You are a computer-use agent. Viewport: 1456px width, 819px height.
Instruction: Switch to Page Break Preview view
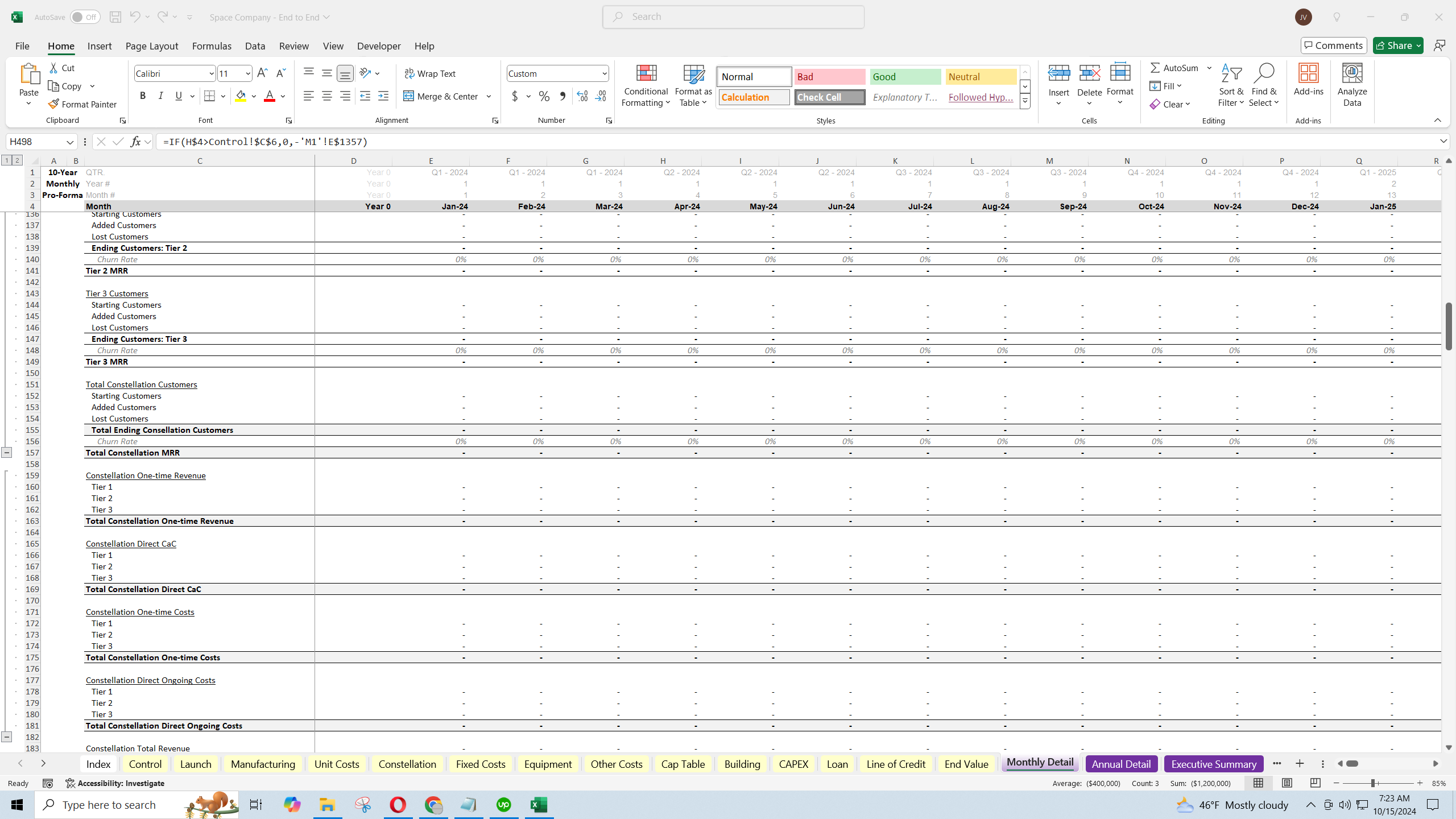(x=1316, y=783)
